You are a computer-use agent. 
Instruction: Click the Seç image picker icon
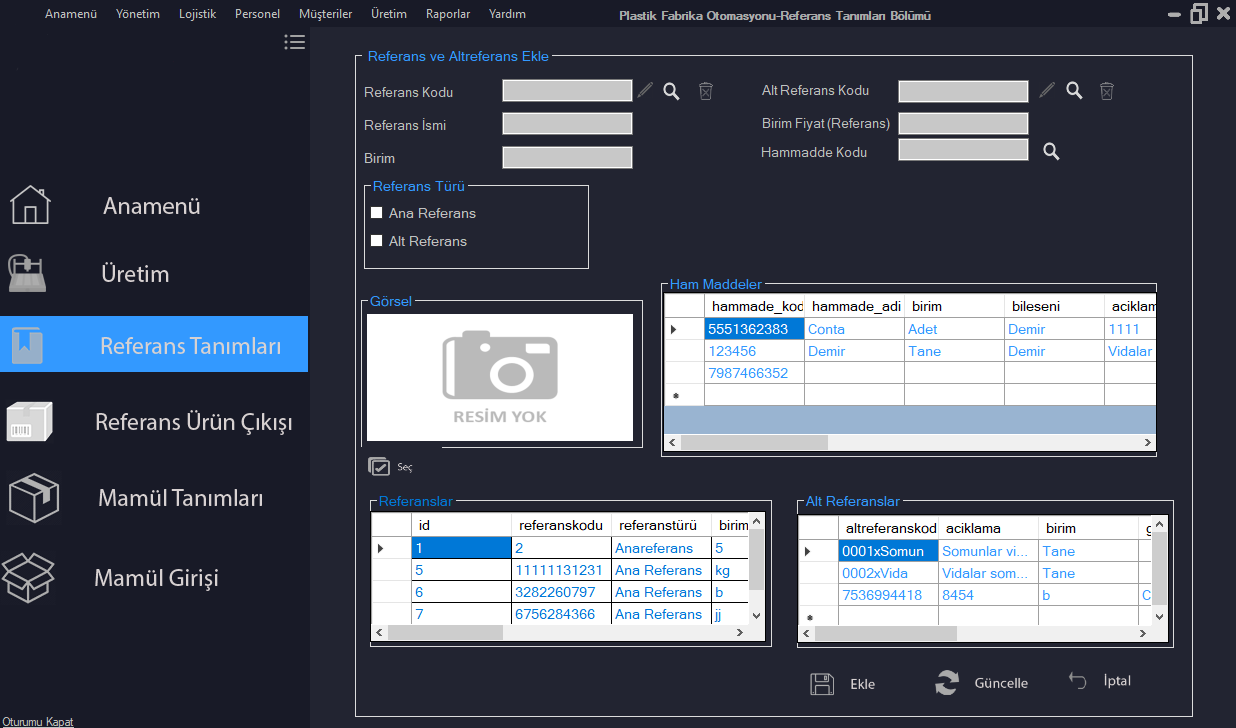coord(379,466)
